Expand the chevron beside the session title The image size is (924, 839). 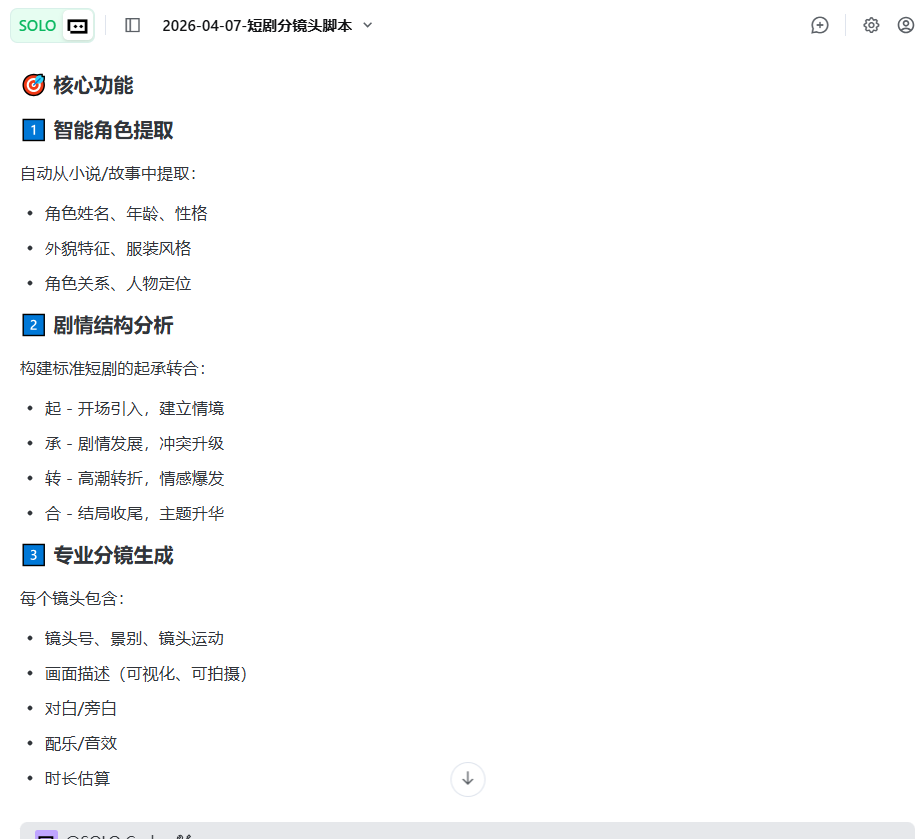pos(367,25)
